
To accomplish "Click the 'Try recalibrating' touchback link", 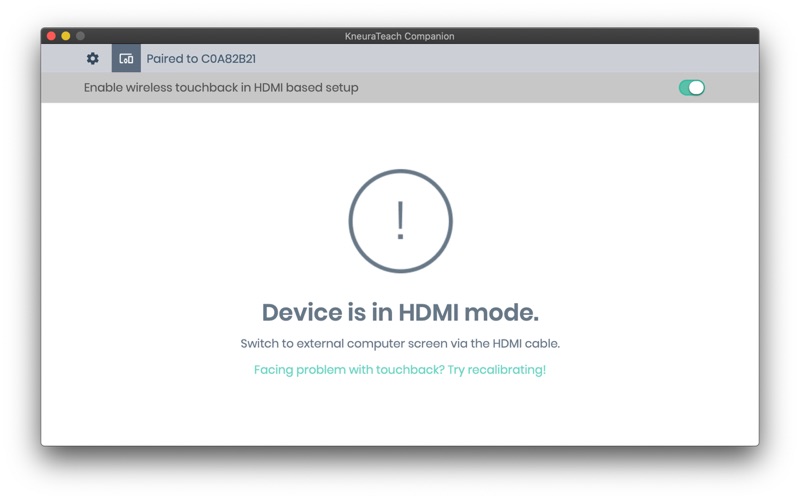I will point(399,369).
